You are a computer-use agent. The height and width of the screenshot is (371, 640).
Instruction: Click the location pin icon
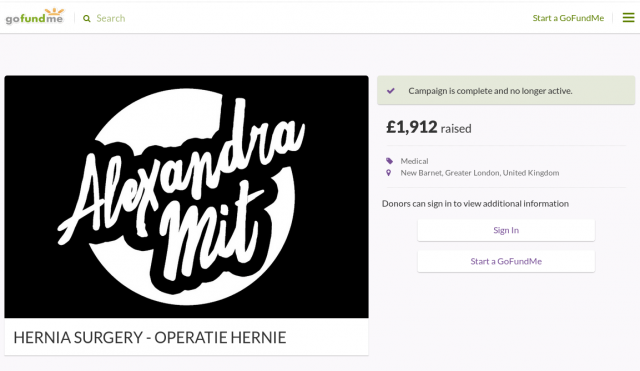tap(389, 173)
